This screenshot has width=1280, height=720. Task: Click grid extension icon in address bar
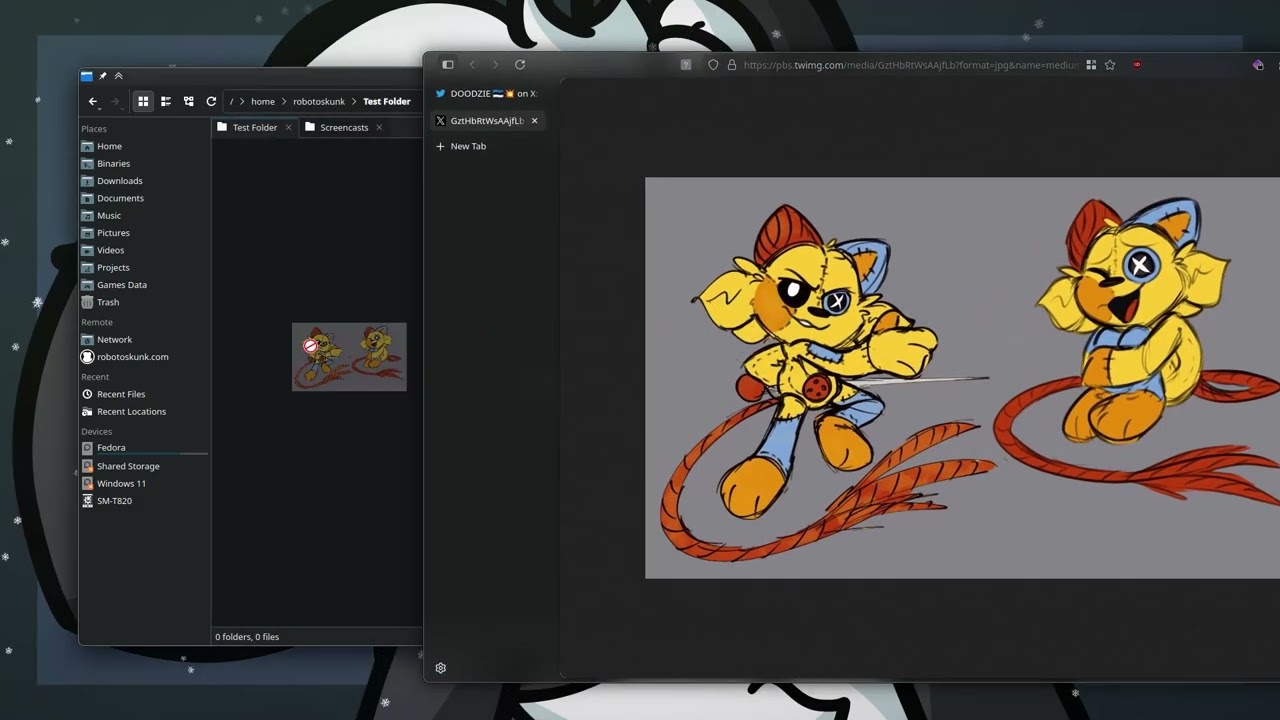(1091, 65)
